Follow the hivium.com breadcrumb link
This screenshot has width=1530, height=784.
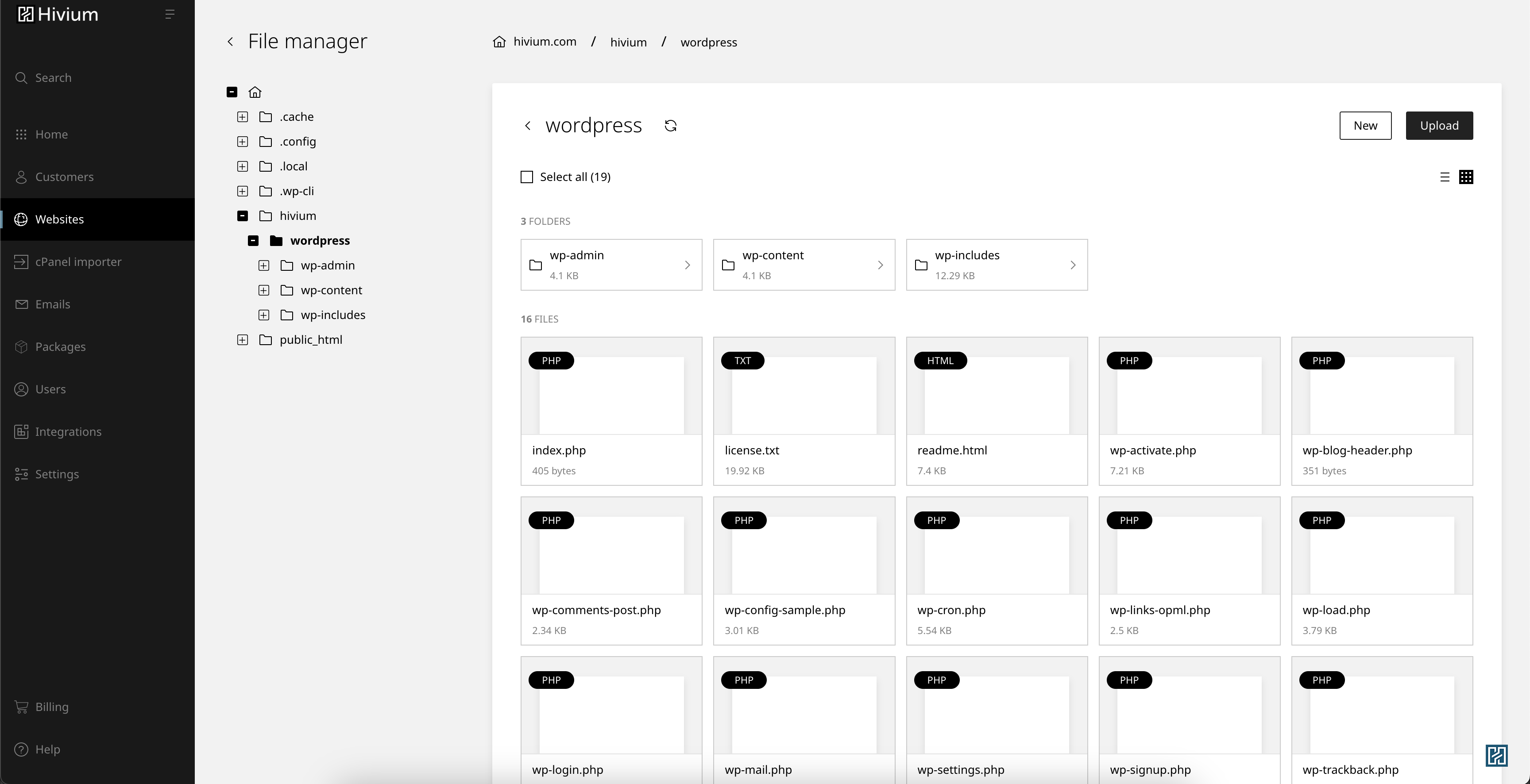point(545,42)
